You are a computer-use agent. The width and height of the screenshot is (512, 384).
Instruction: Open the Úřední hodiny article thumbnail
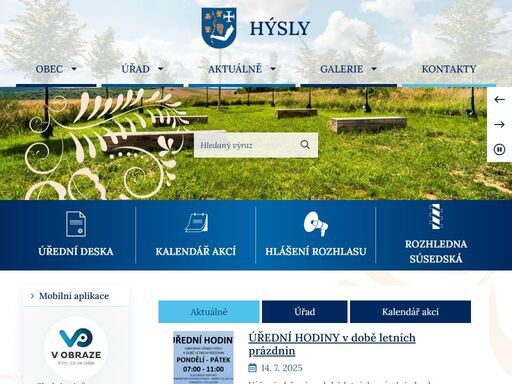(x=203, y=357)
